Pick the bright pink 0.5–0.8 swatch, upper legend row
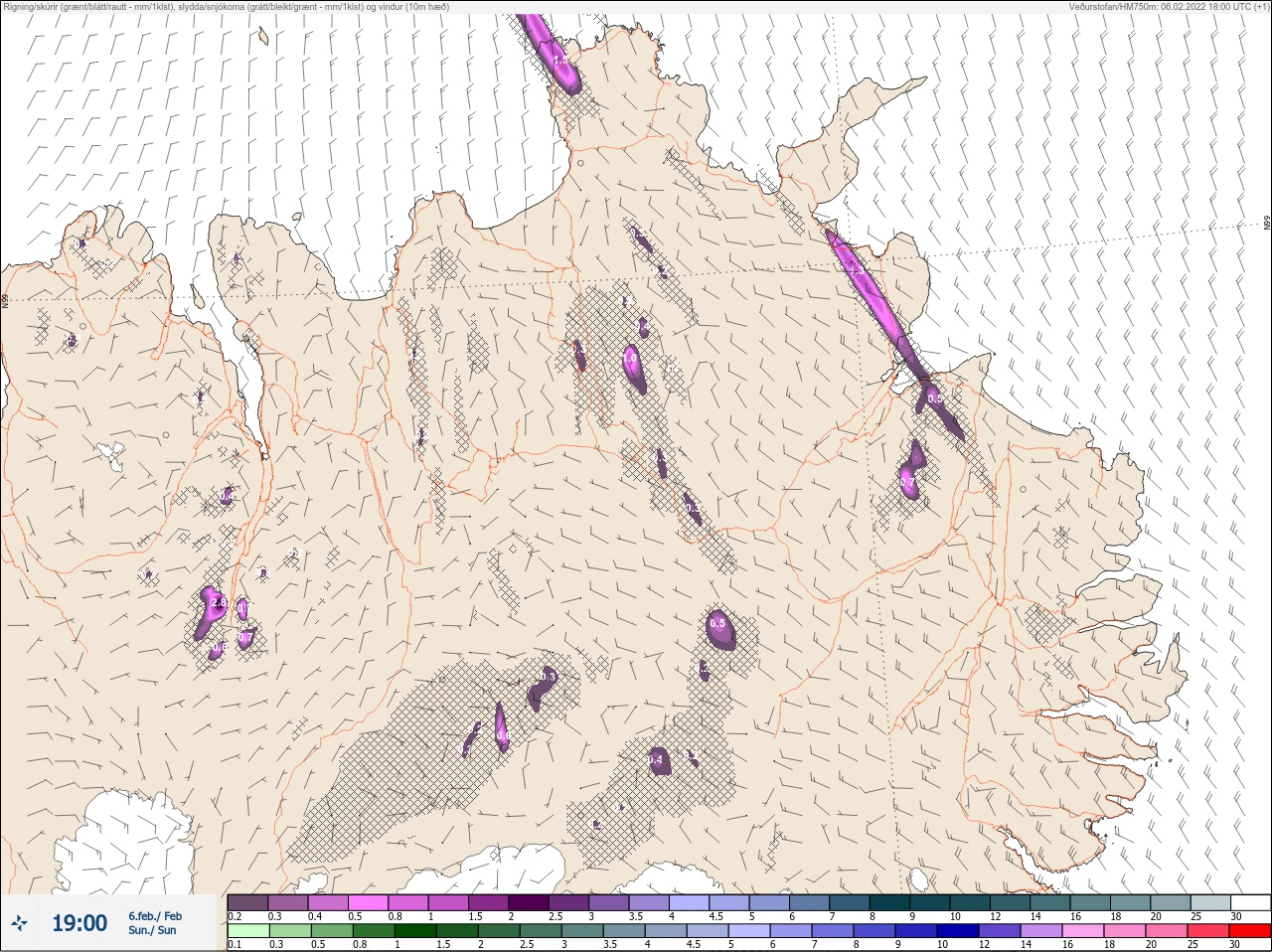This screenshot has height=952, width=1272. pyautogui.click(x=368, y=902)
